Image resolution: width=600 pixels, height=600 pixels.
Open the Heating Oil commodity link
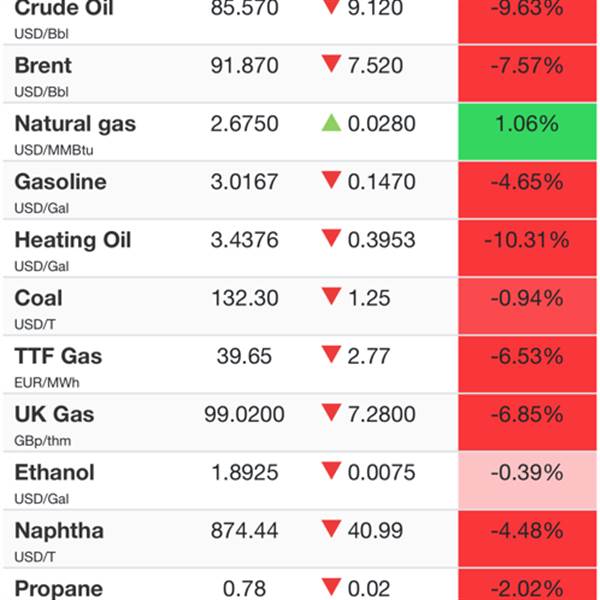73,240
